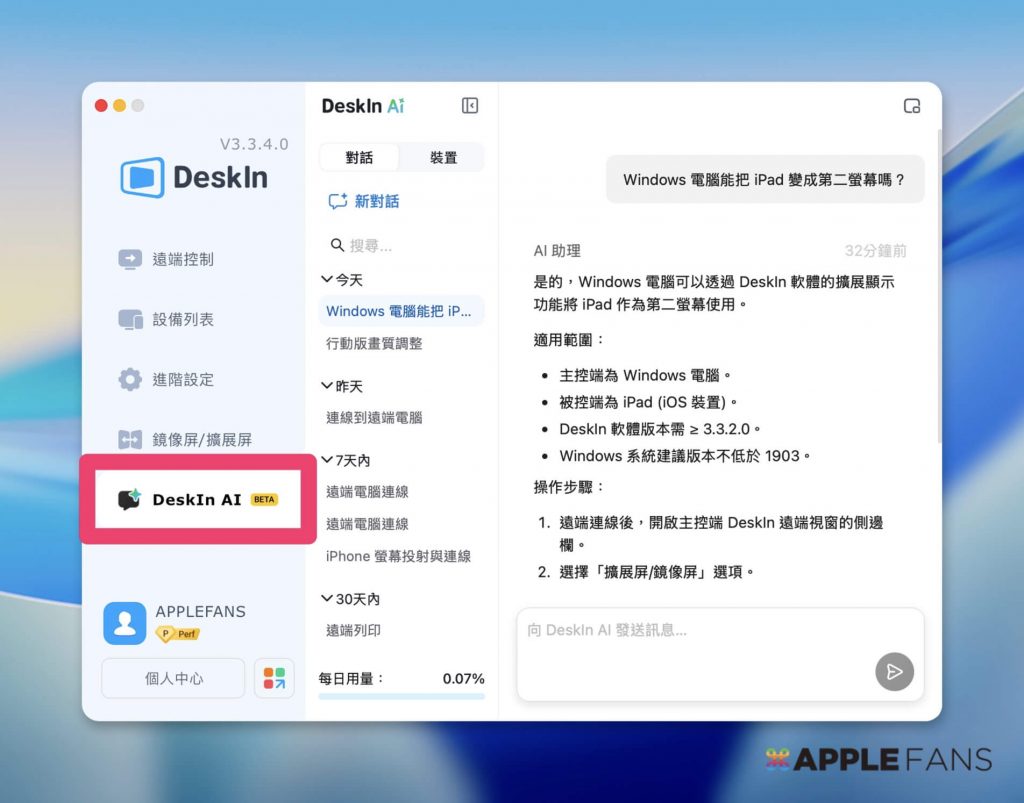This screenshot has width=1024, height=803.
Task: Select the 遠端控制 remote control icon
Action: coord(130,259)
